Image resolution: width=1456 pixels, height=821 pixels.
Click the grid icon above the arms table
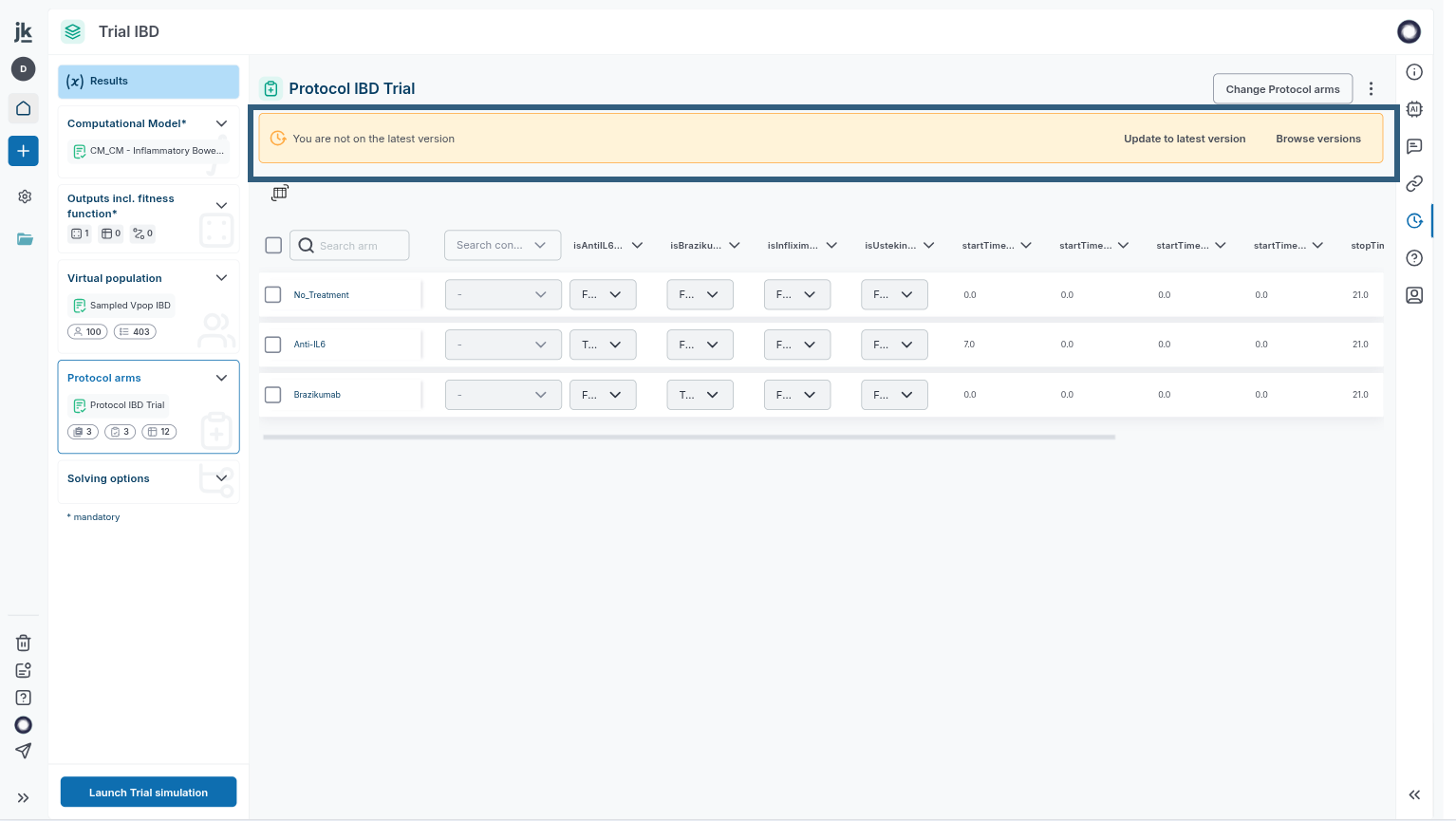[280, 193]
